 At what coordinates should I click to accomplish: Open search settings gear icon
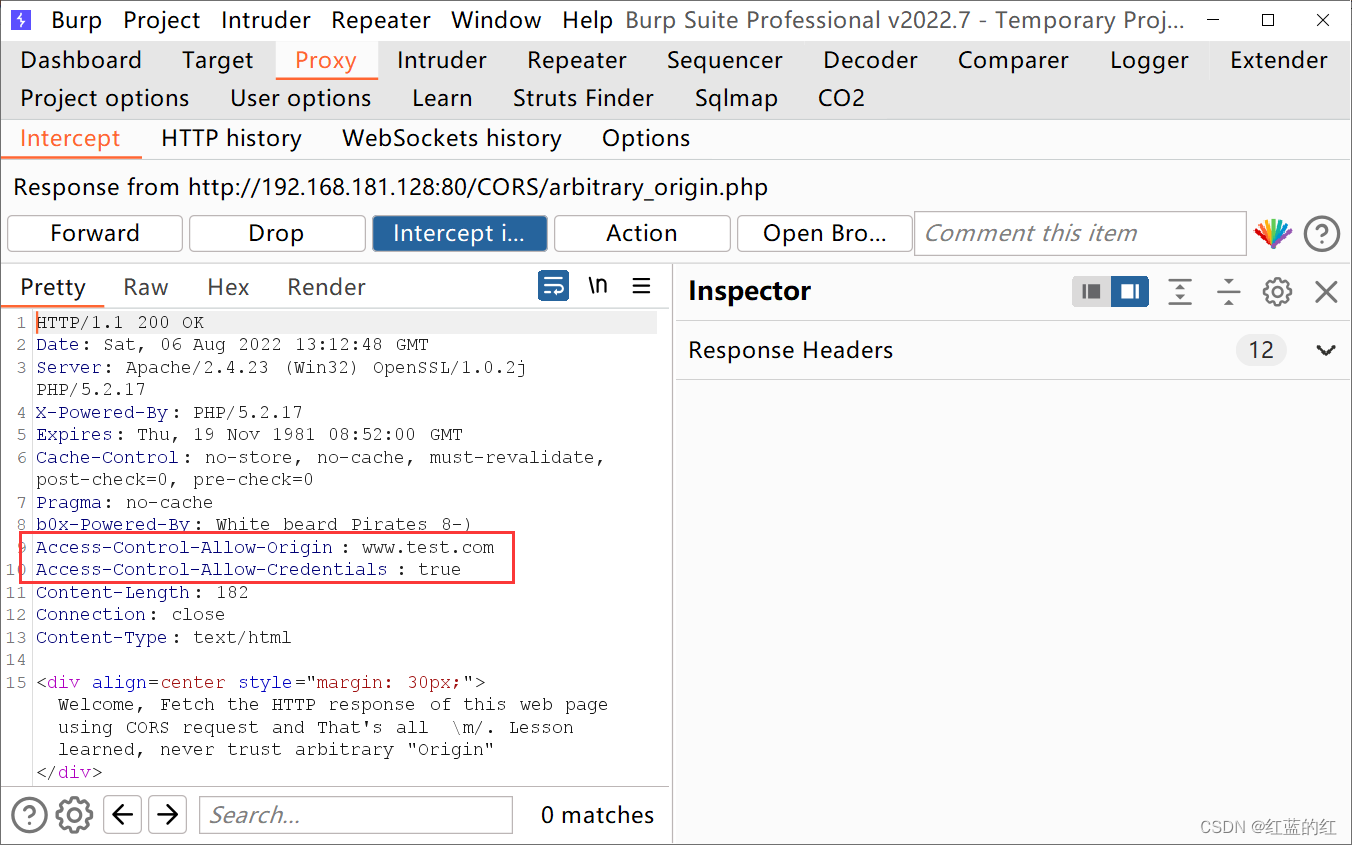(x=74, y=815)
